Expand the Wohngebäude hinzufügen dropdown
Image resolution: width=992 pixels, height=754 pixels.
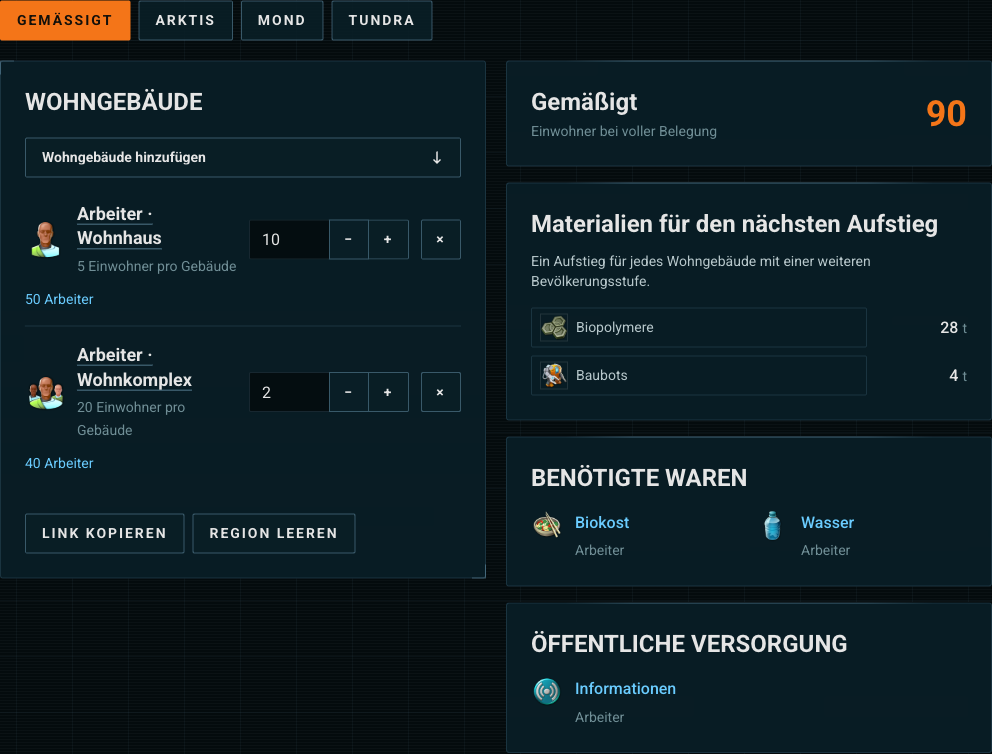click(x=243, y=158)
